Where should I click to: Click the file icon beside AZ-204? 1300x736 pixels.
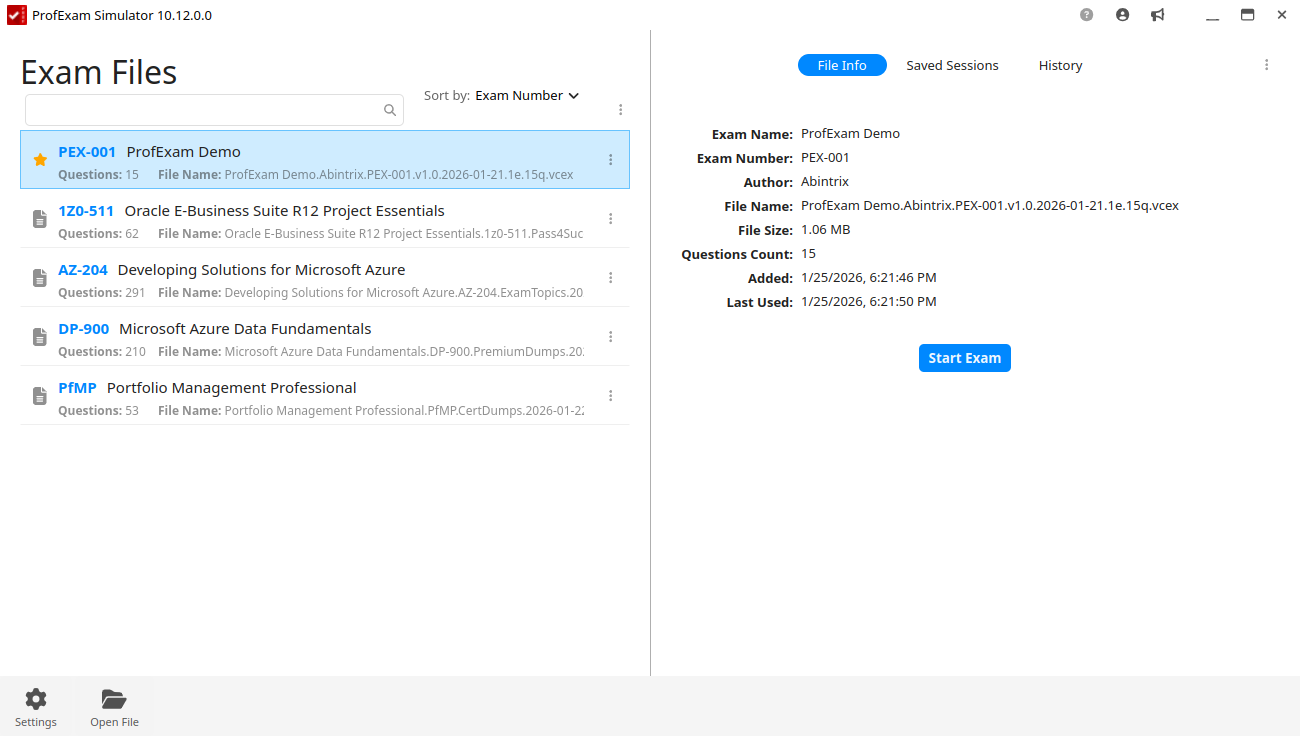40,278
